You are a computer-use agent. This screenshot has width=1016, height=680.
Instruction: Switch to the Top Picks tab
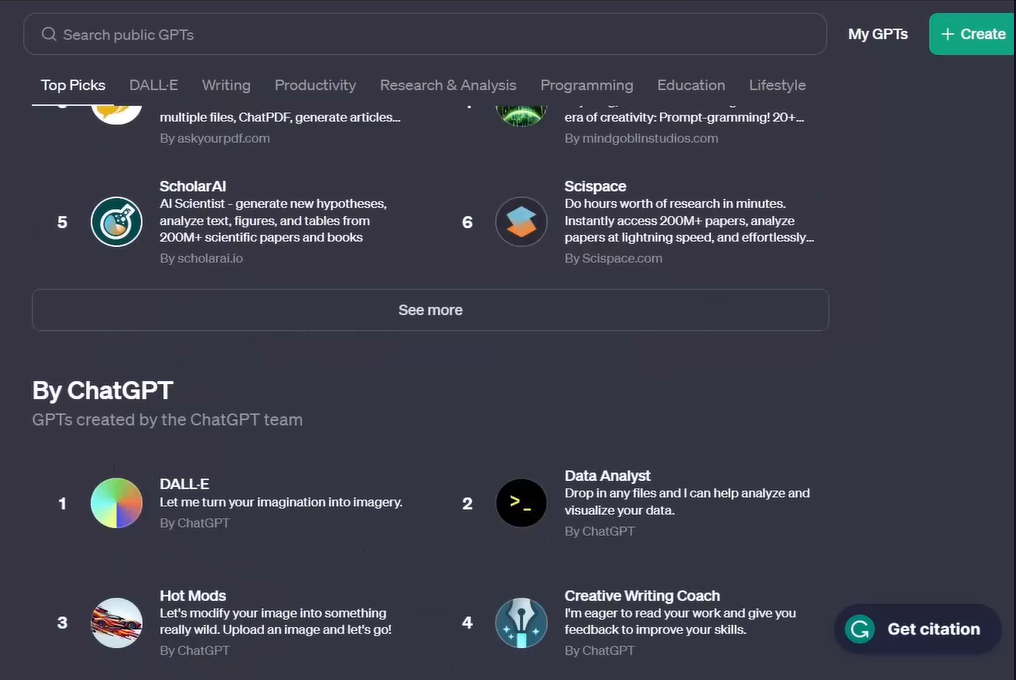[73, 85]
